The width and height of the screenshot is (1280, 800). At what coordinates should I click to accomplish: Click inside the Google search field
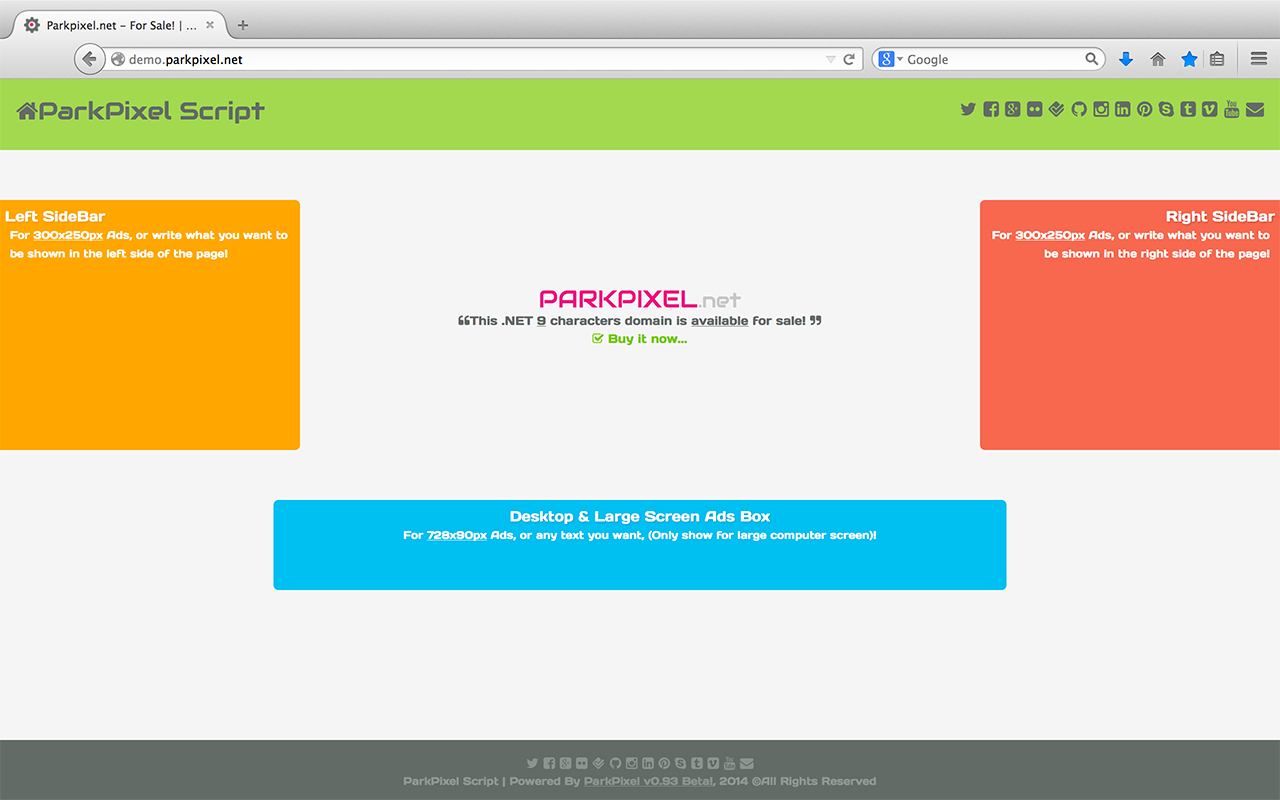(990, 60)
